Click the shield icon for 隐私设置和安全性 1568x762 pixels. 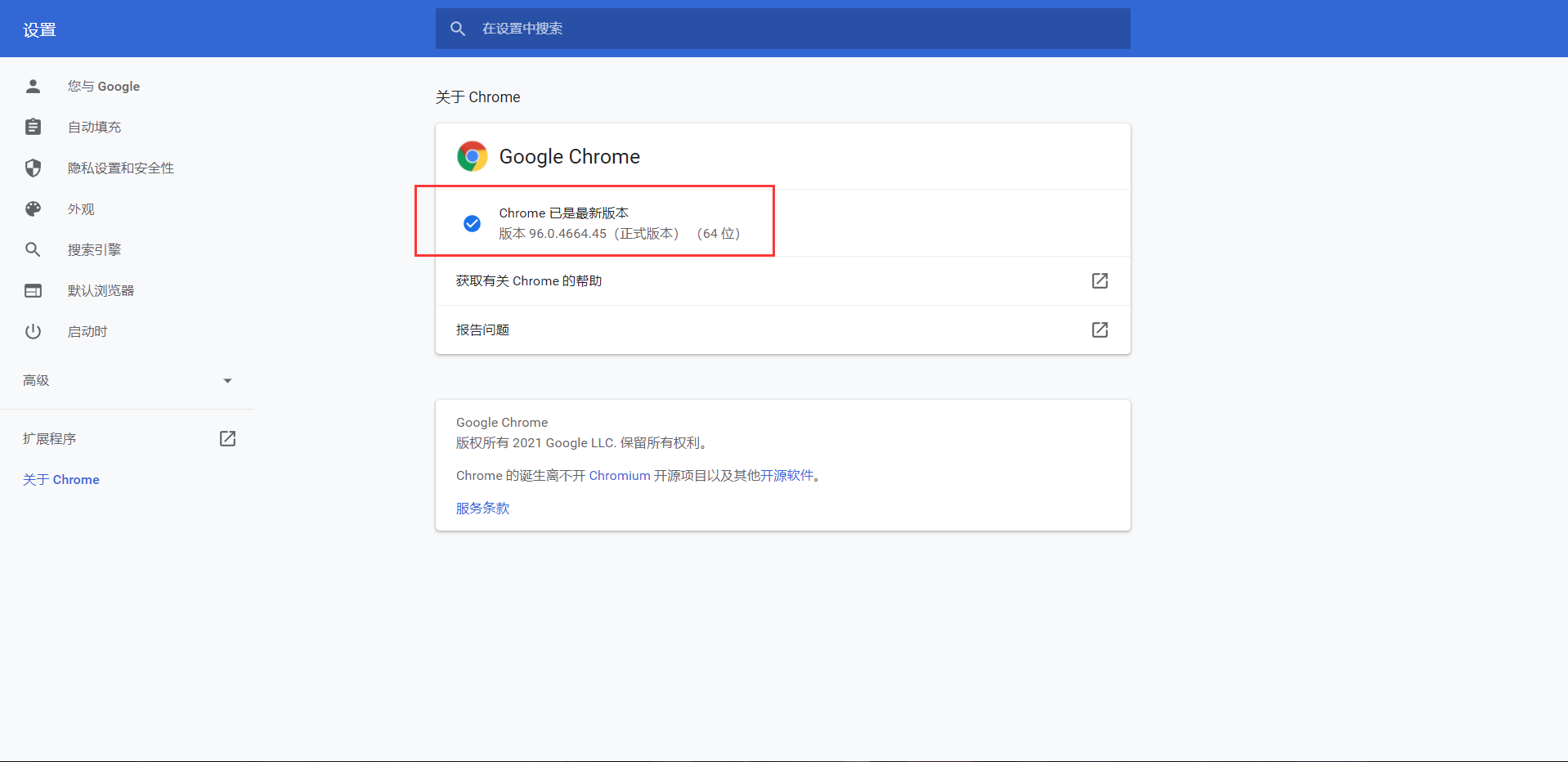point(33,168)
